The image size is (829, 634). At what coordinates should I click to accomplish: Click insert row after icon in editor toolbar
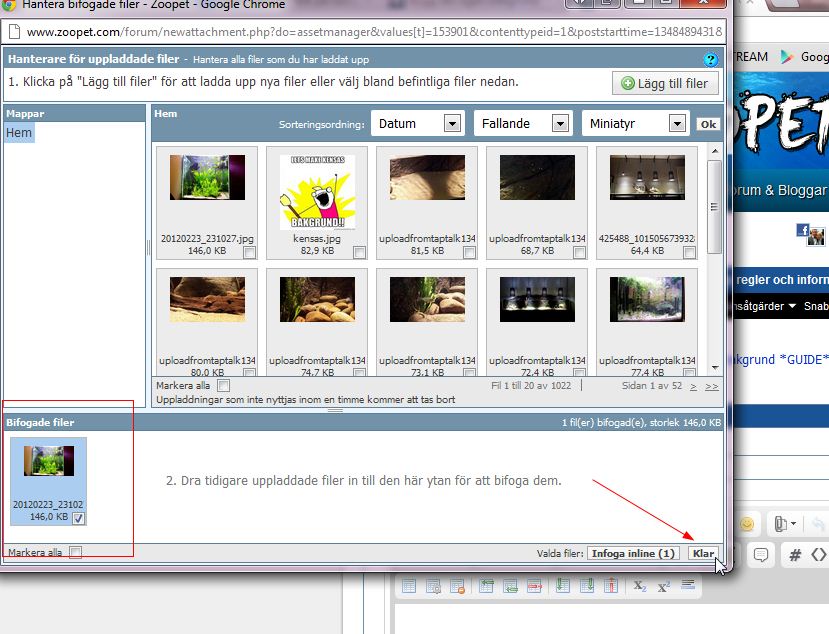click(511, 586)
